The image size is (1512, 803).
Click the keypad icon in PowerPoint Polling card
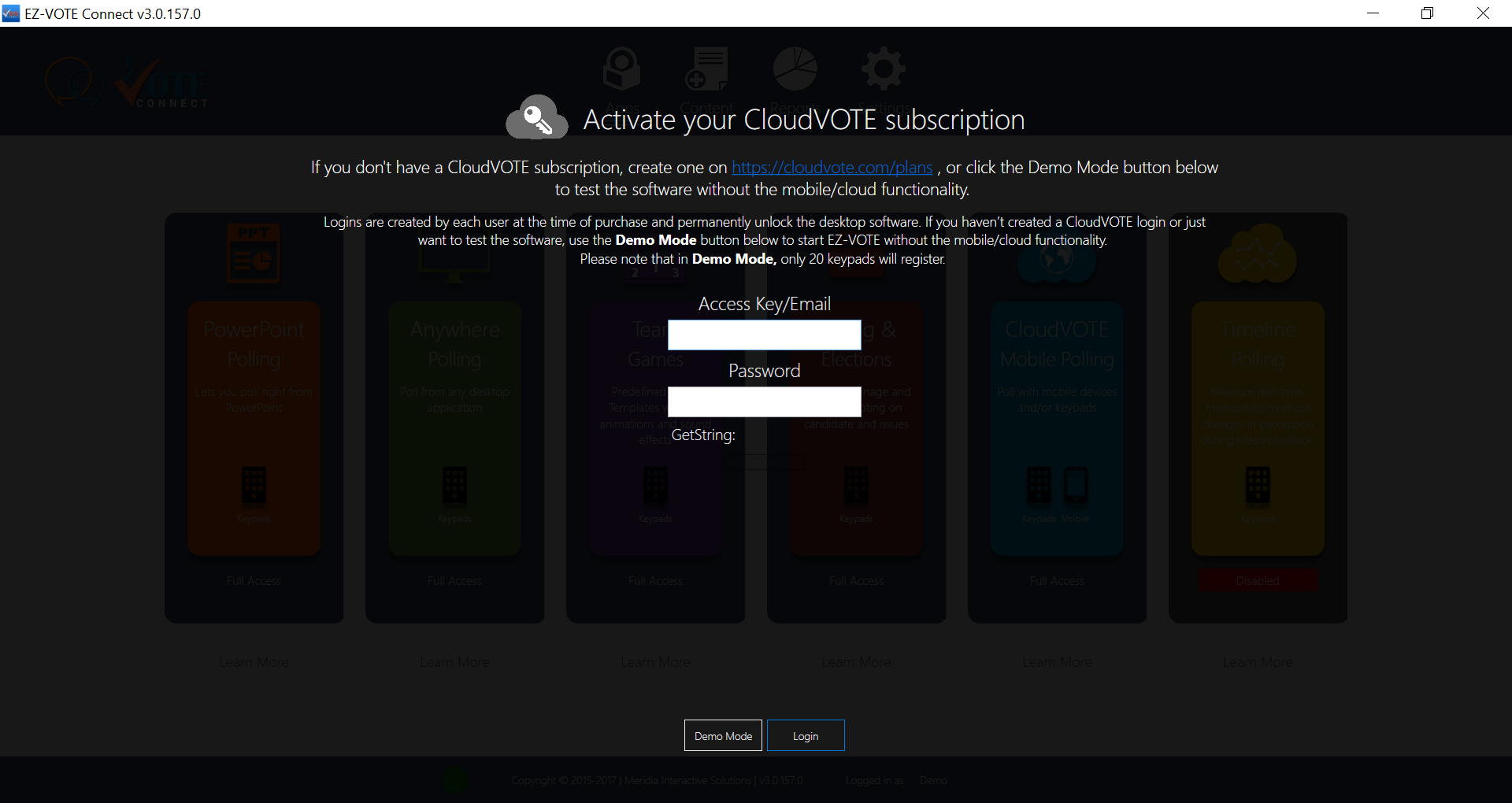pyautogui.click(x=254, y=485)
